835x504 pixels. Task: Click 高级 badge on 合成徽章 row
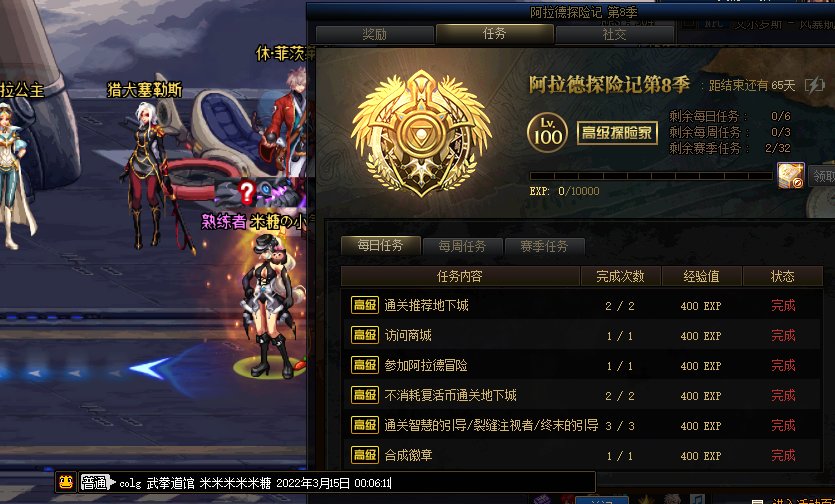(x=365, y=455)
